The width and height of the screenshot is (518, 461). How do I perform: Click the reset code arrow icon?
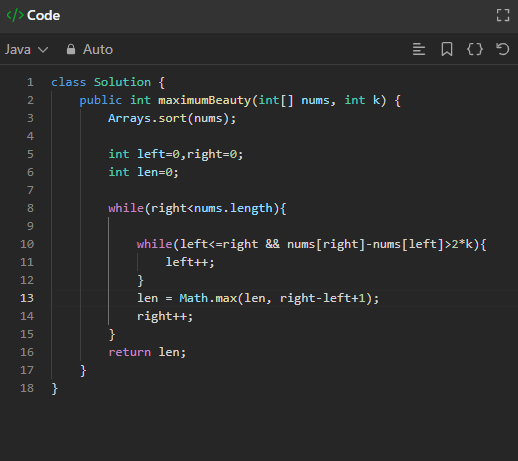pyautogui.click(x=502, y=49)
